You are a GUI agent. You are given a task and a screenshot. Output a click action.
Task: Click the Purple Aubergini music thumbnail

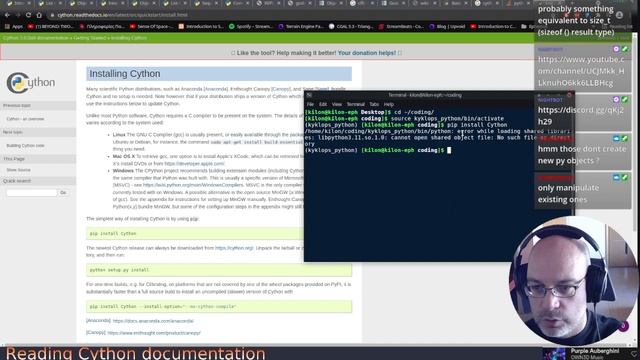point(555,354)
